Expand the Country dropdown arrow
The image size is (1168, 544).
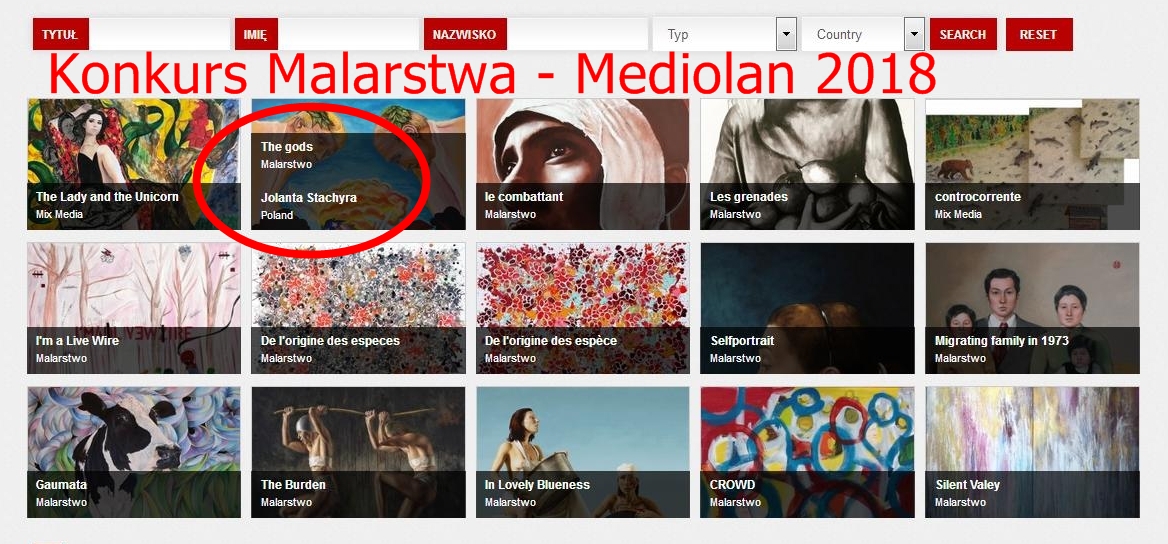(914, 34)
